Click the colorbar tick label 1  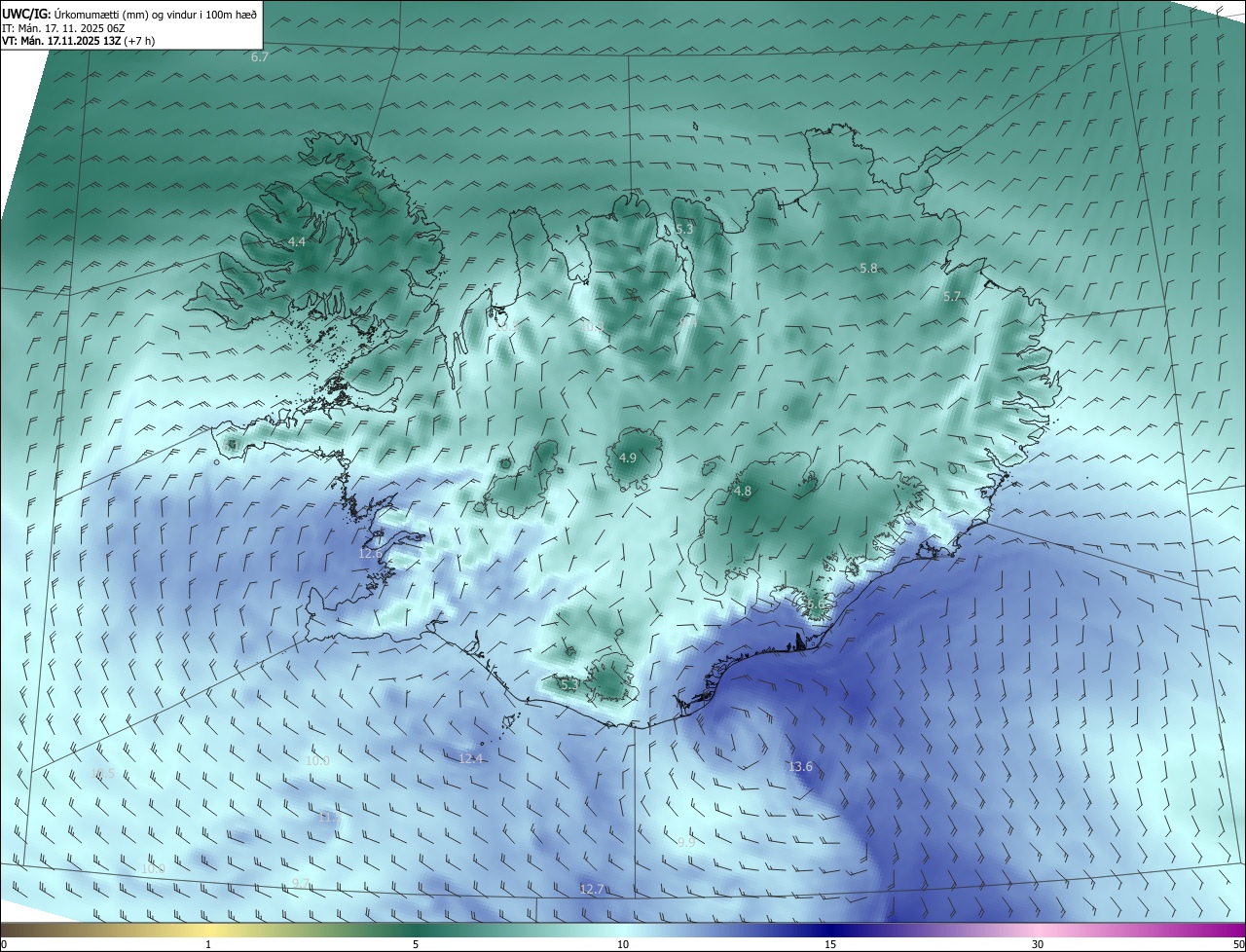[208, 944]
